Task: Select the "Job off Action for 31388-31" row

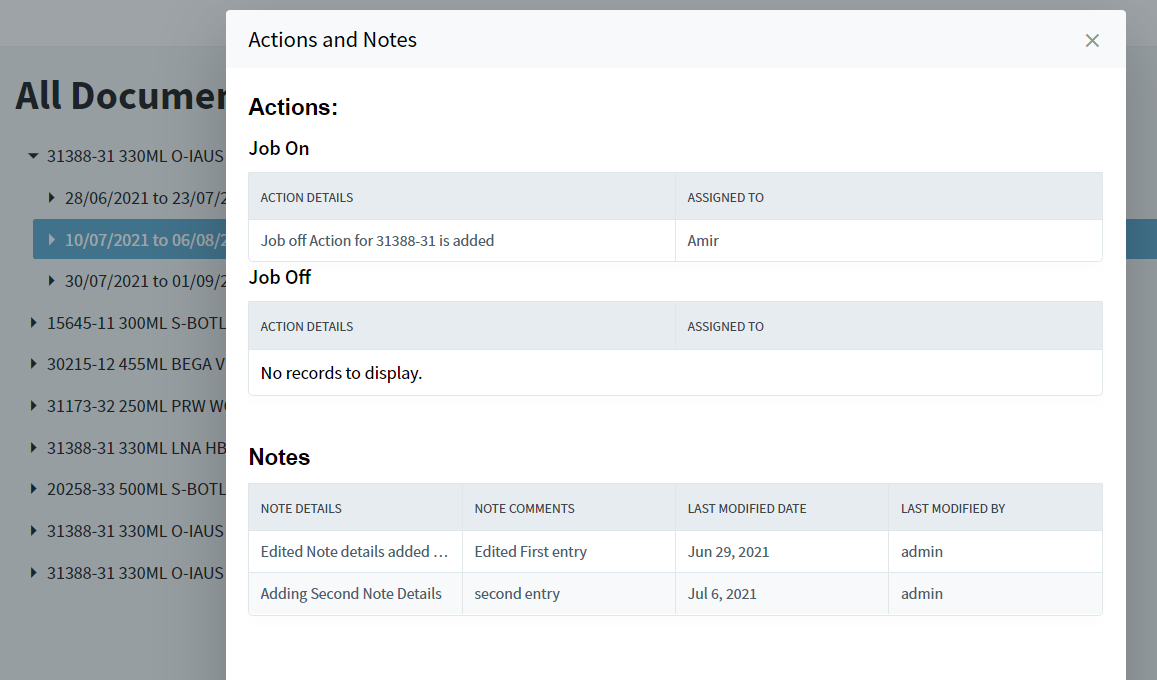Action: (x=377, y=241)
